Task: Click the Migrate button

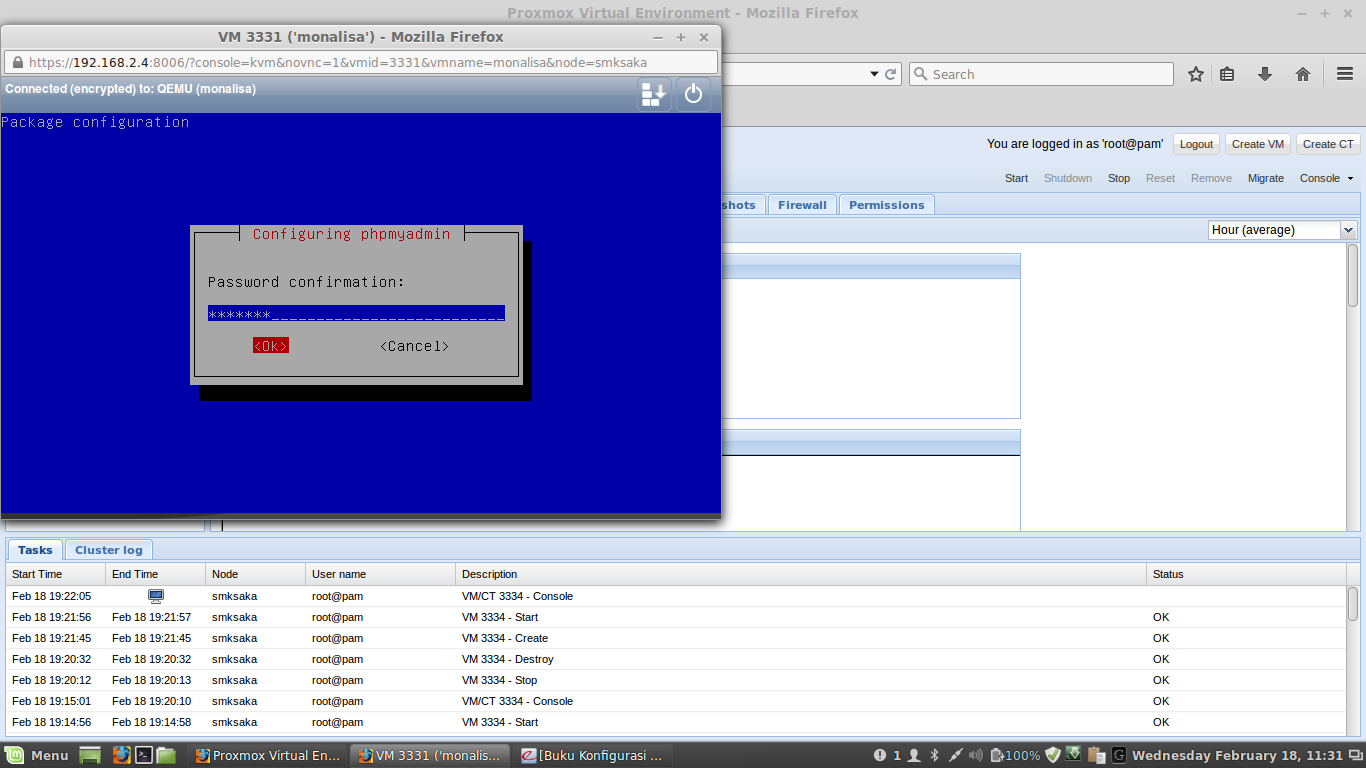Action: [1266, 178]
